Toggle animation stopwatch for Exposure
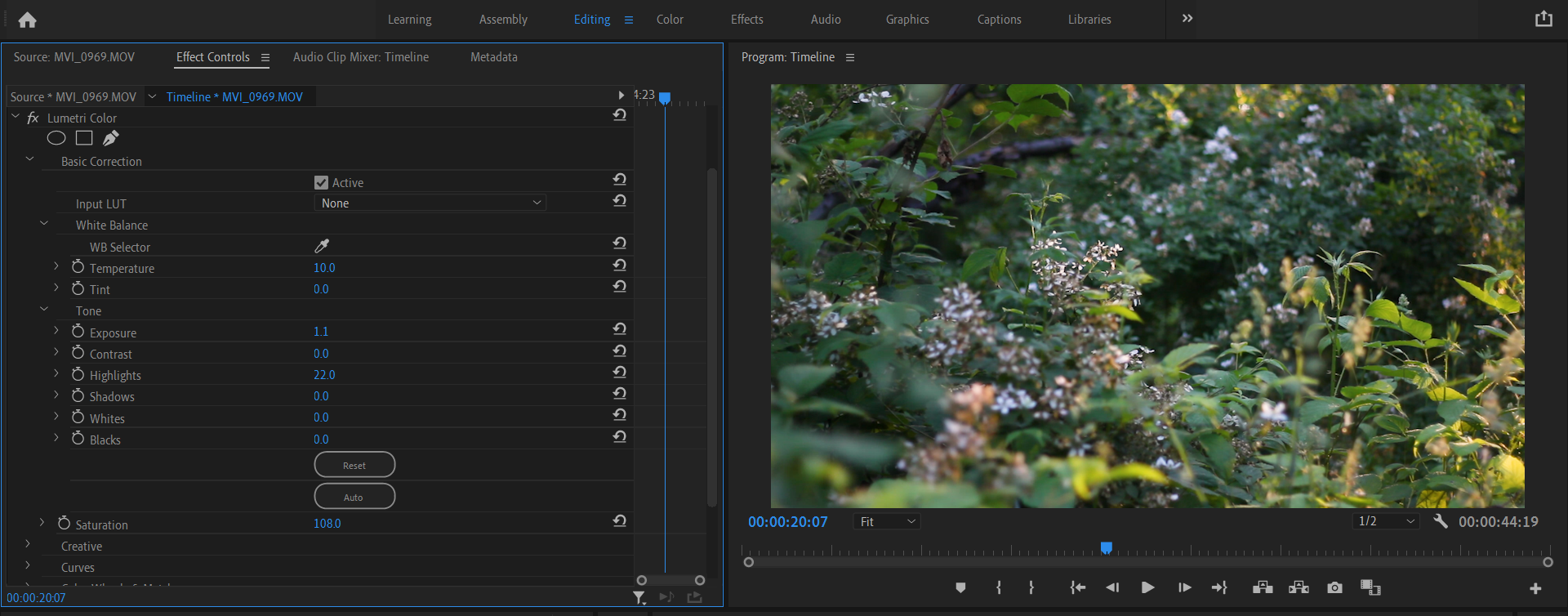The image size is (1568, 616). (78, 331)
